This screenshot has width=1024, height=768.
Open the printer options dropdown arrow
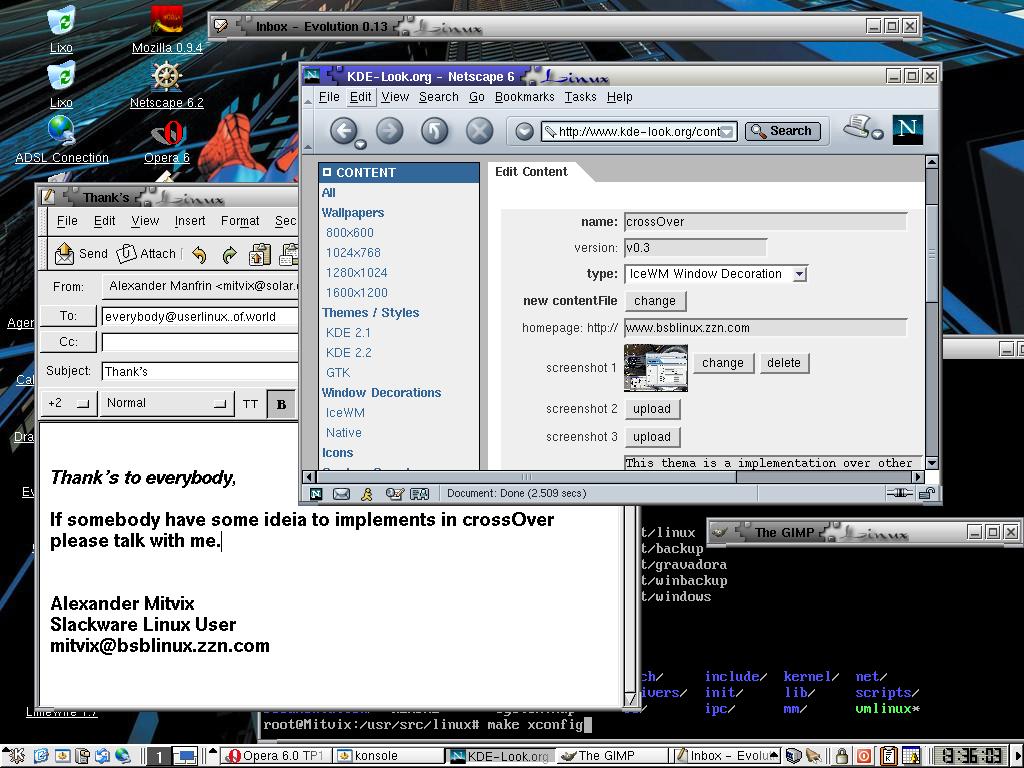point(878,134)
